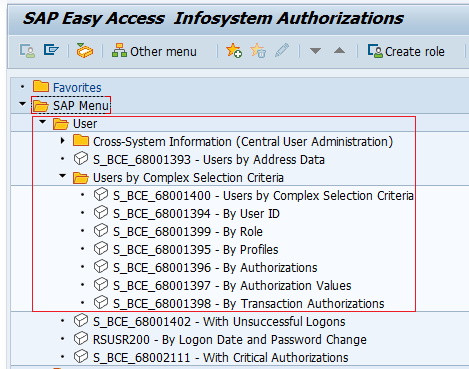Open S_BCE_68001396 - By Authorizations
The width and height of the screenshot is (469, 369).
coord(215,268)
